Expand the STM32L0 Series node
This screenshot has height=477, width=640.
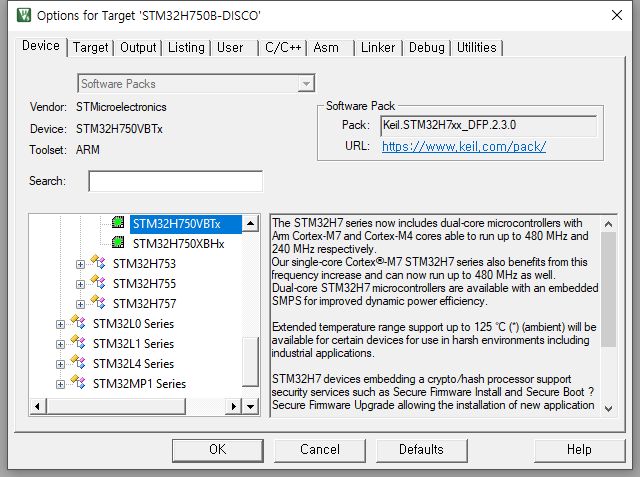60,324
